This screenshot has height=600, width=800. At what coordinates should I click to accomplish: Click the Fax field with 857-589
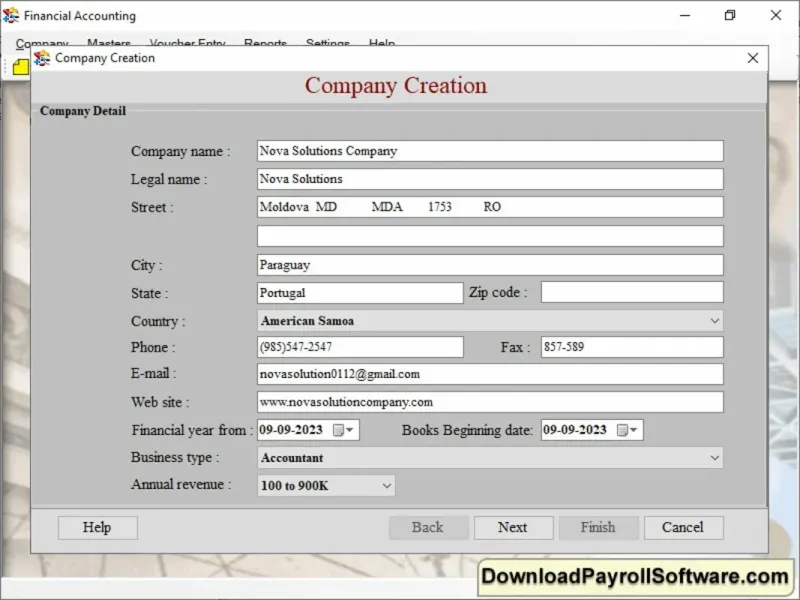632,347
